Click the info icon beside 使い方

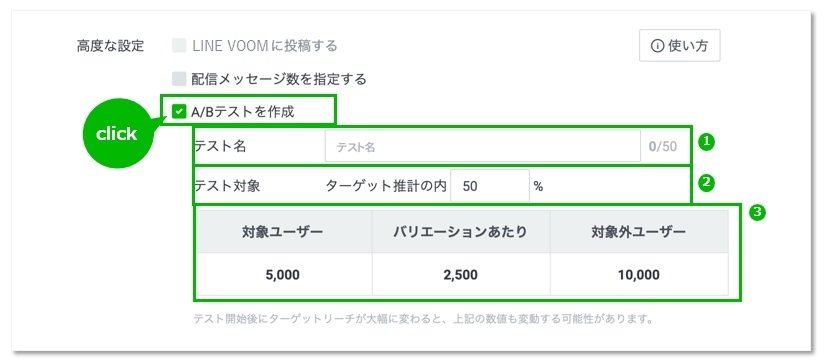click(x=656, y=46)
